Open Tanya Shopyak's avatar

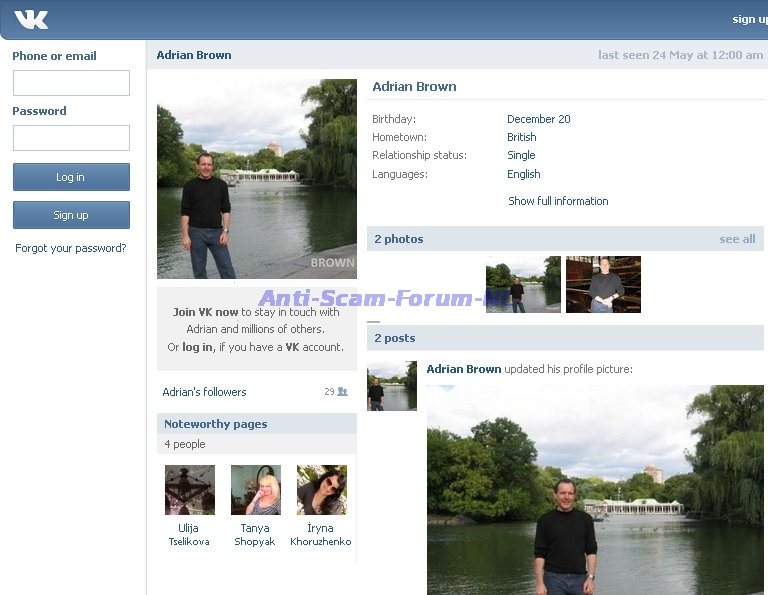255,490
